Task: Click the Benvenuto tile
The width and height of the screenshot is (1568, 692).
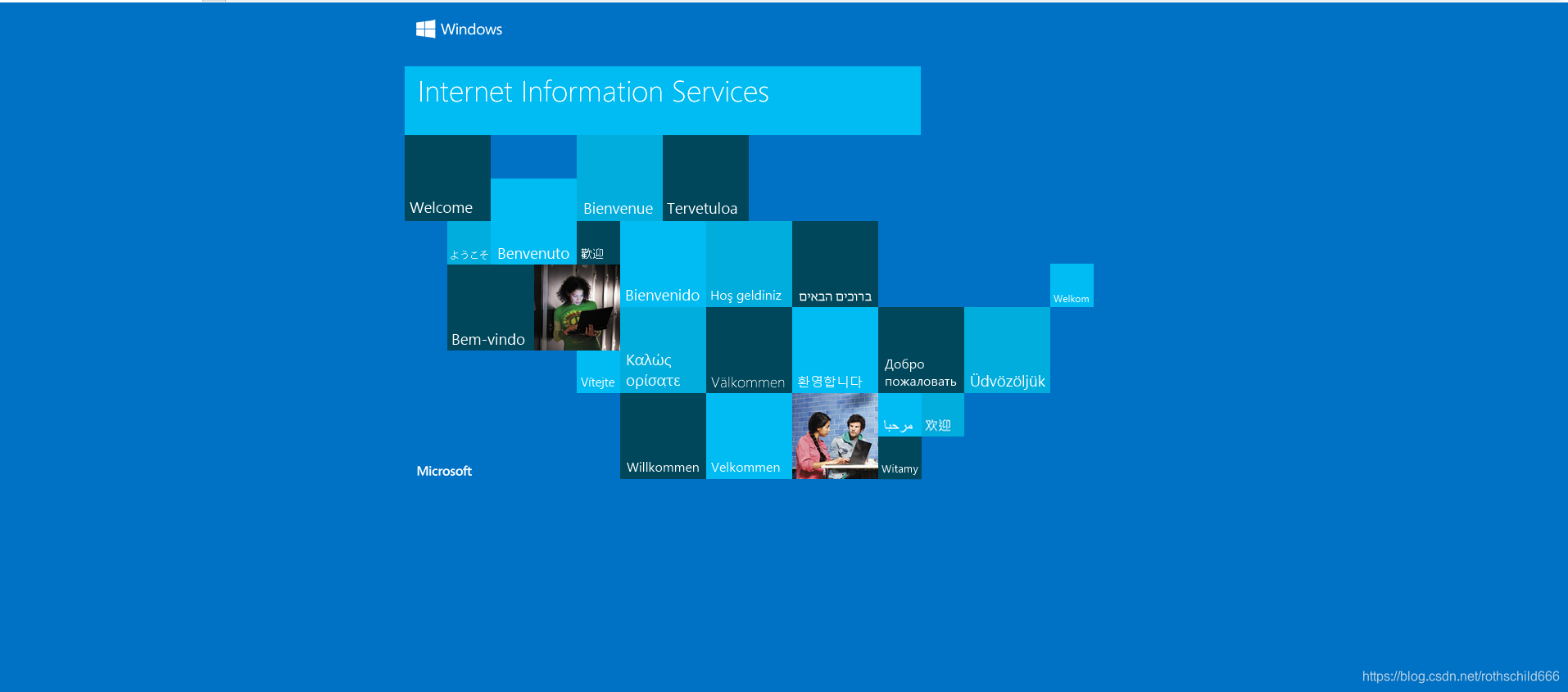Action: (533, 221)
